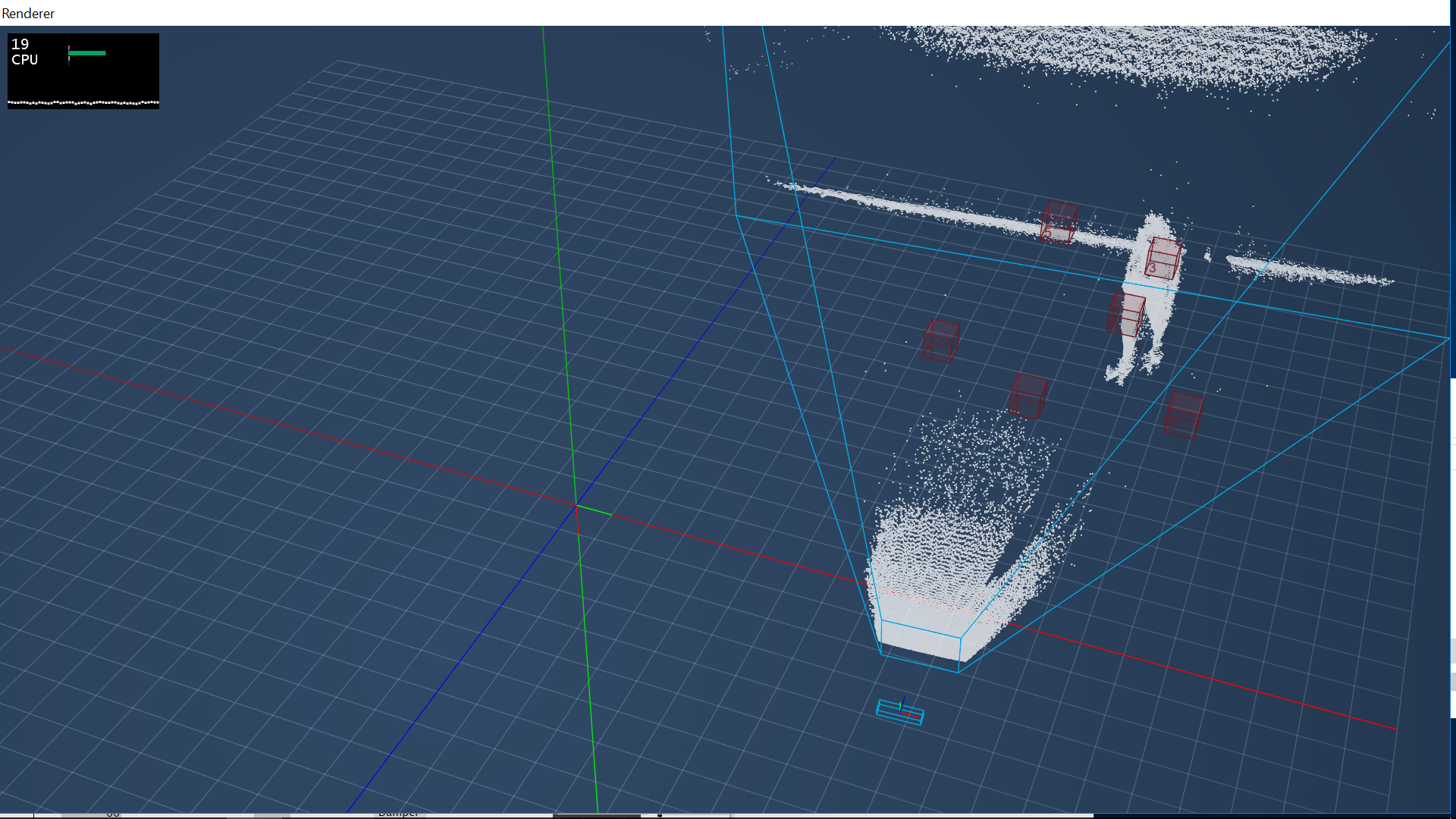Select the small blue sensor box gizmo

900,711
